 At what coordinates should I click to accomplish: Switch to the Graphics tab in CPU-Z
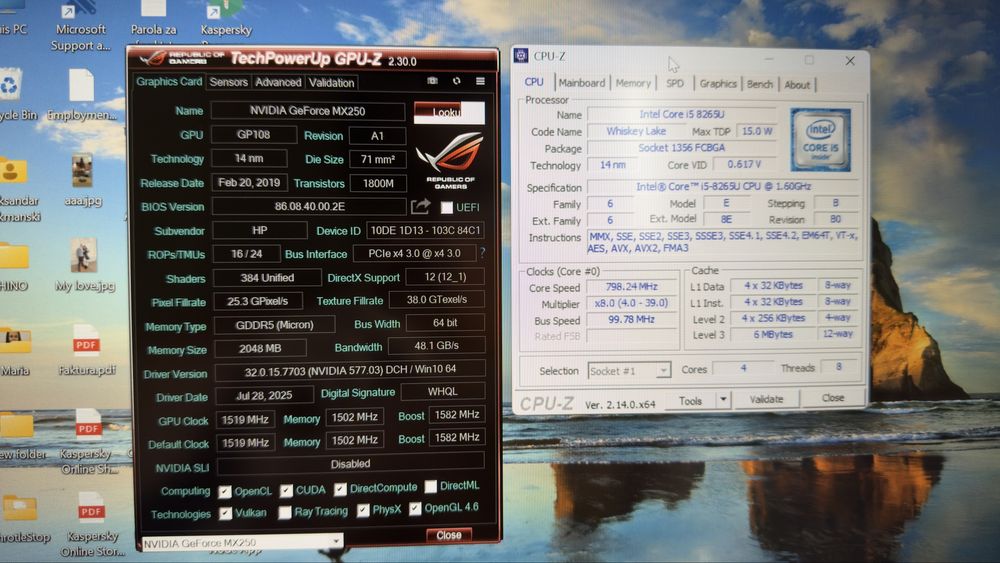[x=717, y=84]
